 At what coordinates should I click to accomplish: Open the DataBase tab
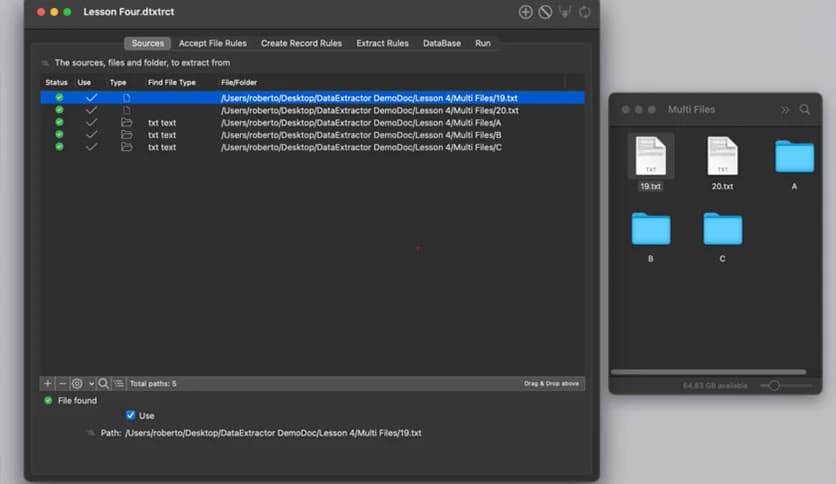[x=442, y=43]
